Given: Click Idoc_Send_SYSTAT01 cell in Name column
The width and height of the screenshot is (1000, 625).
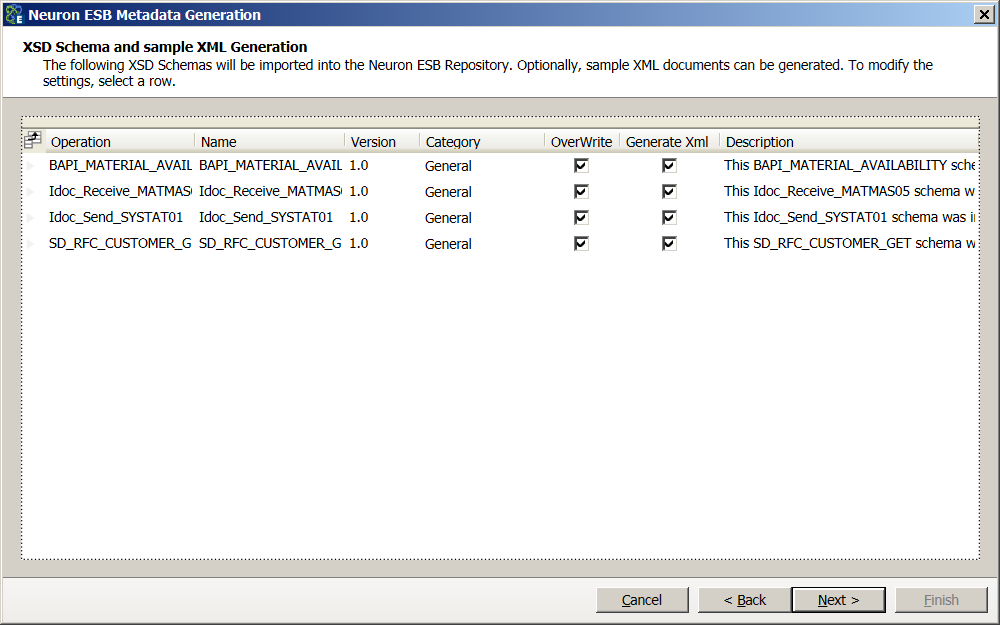Looking at the screenshot, I should coord(266,217).
